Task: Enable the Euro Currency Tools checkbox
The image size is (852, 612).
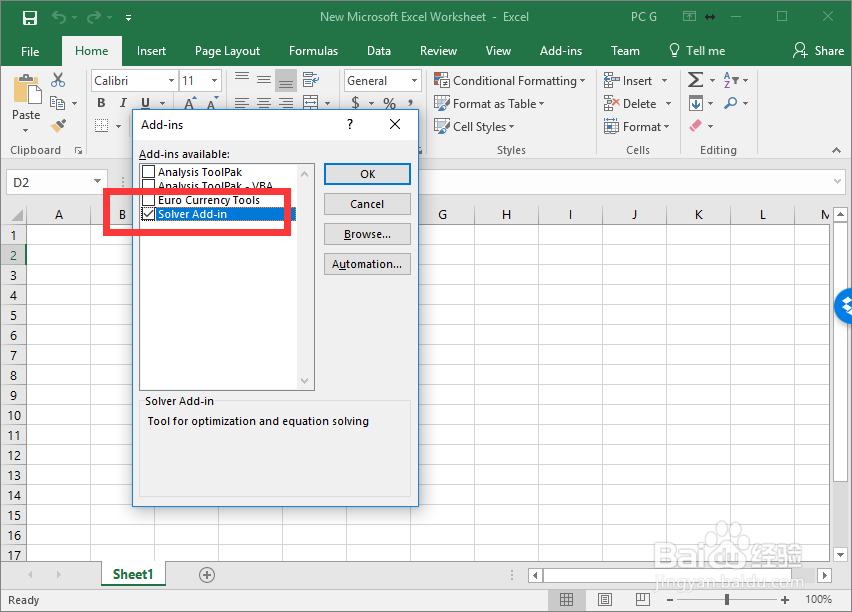Action: tap(148, 200)
